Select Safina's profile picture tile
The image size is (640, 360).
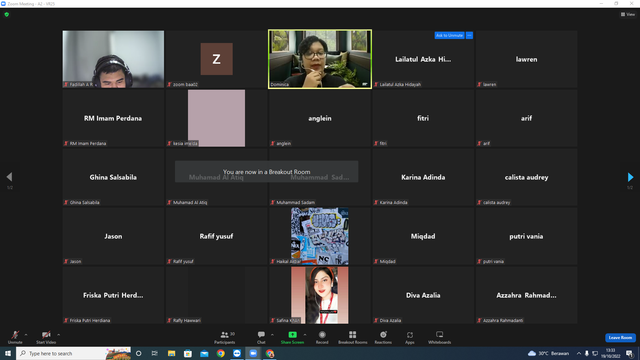(320, 295)
